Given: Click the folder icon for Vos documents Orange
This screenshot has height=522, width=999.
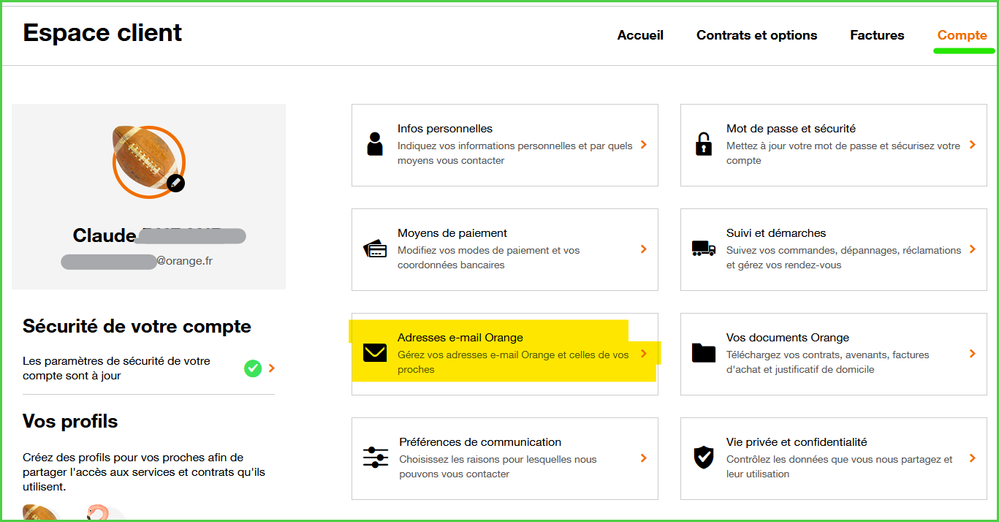Looking at the screenshot, I should tap(704, 353).
